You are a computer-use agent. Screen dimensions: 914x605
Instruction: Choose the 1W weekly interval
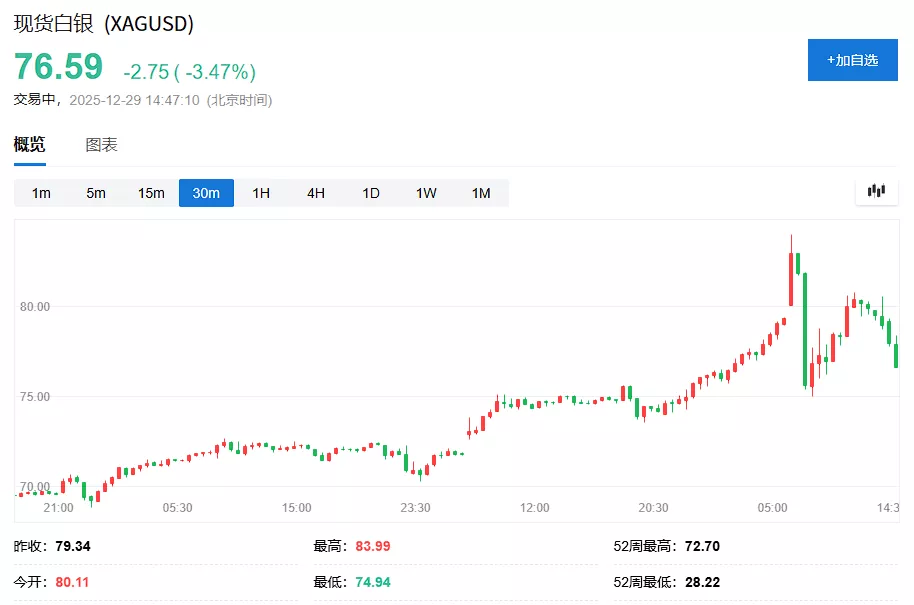pyautogui.click(x=426, y=193)
